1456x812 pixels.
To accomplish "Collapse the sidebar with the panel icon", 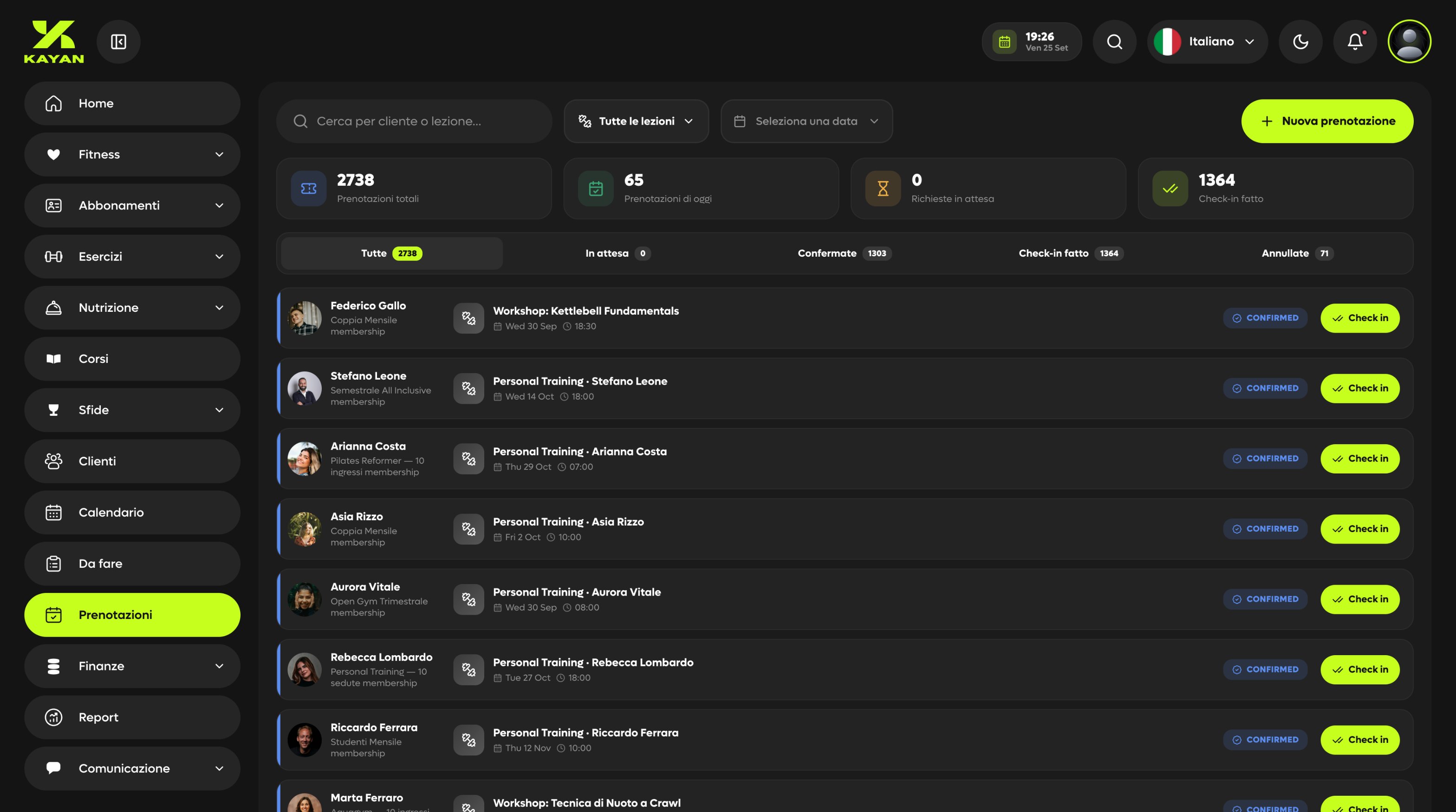I will coord(119,42).
